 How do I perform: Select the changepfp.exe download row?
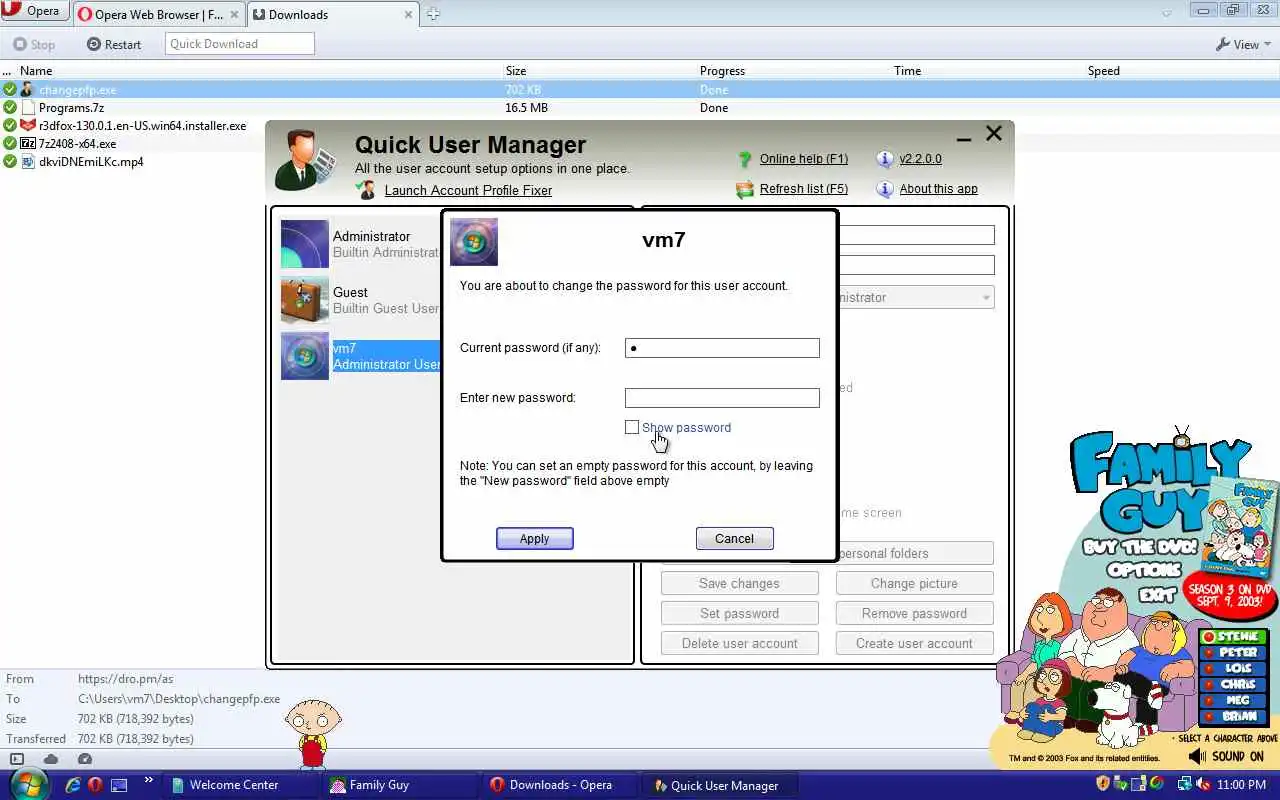[640, 90]
